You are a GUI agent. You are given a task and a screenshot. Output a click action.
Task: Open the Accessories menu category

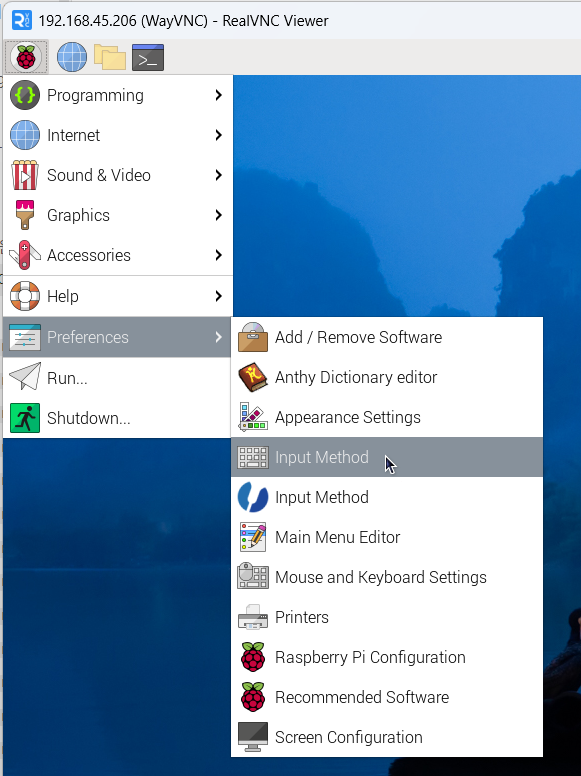point(118,255)
